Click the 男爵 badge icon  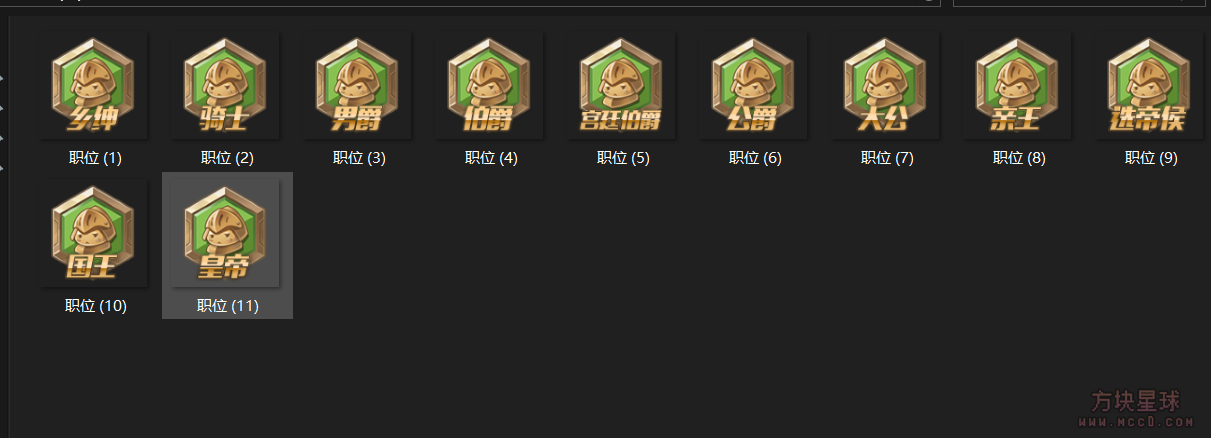tap(358, 87)
